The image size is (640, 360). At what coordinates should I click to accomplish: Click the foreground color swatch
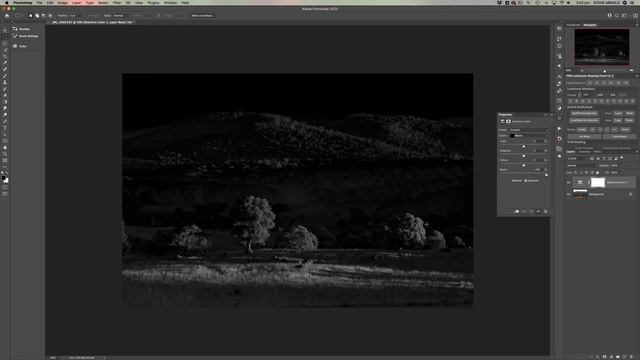pos(4,178)
